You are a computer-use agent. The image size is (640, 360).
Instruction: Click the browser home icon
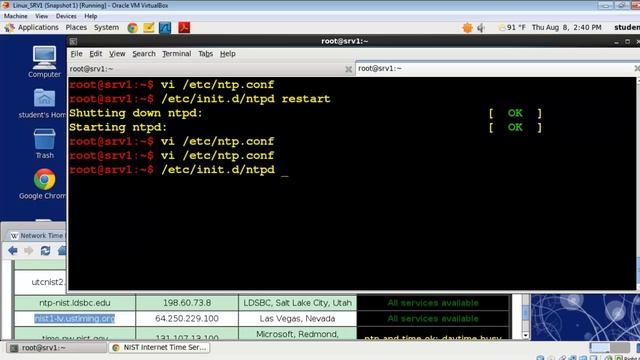click(x=62, y=250)
